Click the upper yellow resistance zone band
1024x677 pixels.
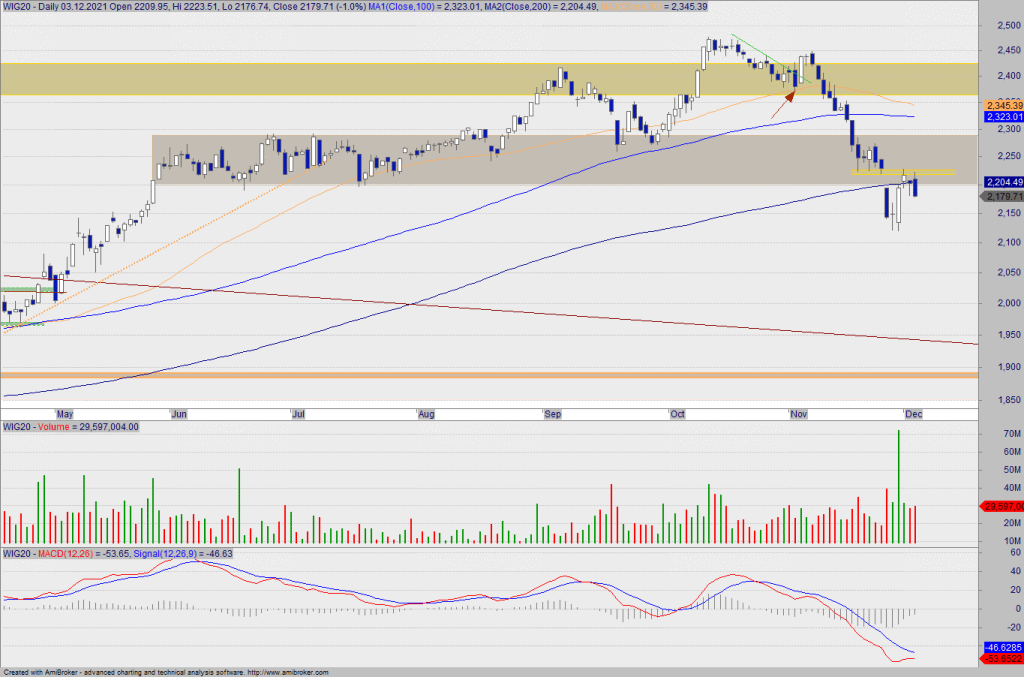point(300,79)
